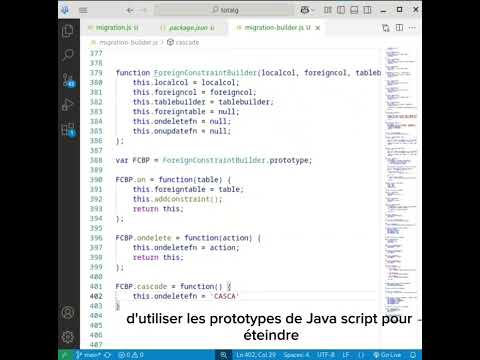Toggle the secondary side bar
Screen dimensions: 480x360
(x=367, y=10)
